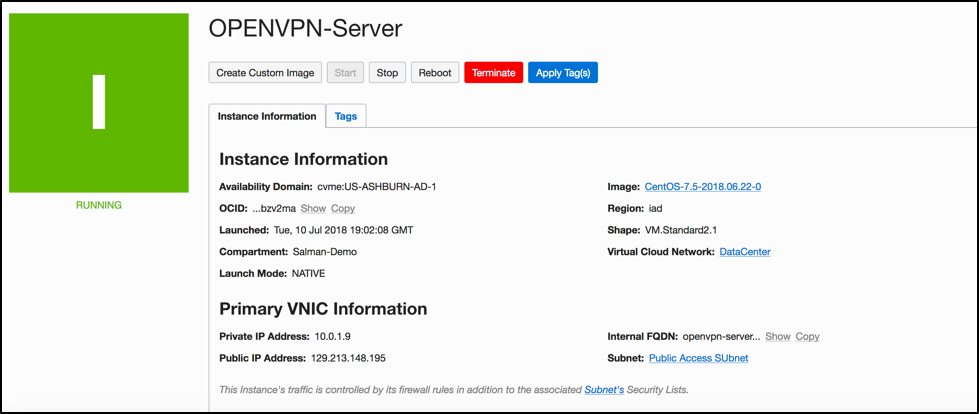Click the Create Custom Image button
Screen dimensions: 979x414
(266, 73)
